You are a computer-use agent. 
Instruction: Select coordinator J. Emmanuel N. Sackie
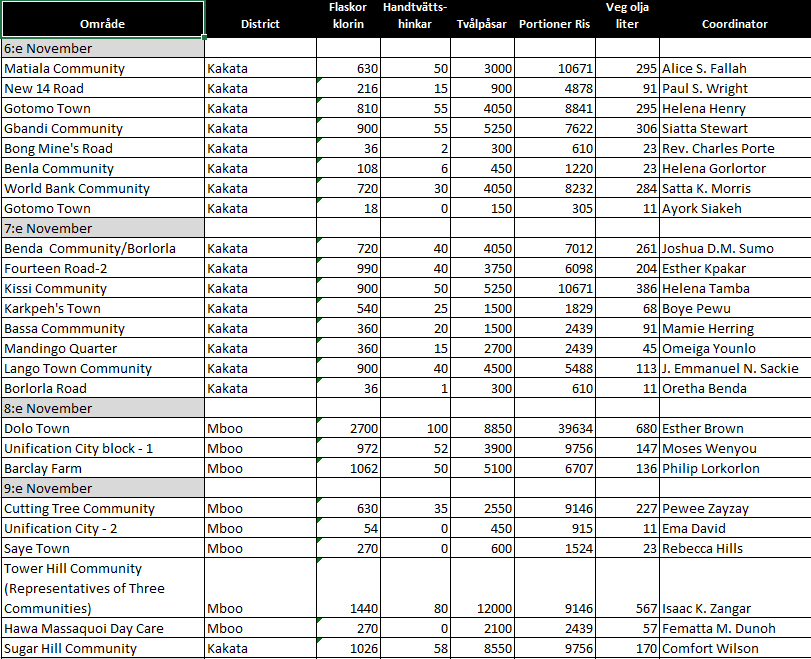click(x=734, y=368)
